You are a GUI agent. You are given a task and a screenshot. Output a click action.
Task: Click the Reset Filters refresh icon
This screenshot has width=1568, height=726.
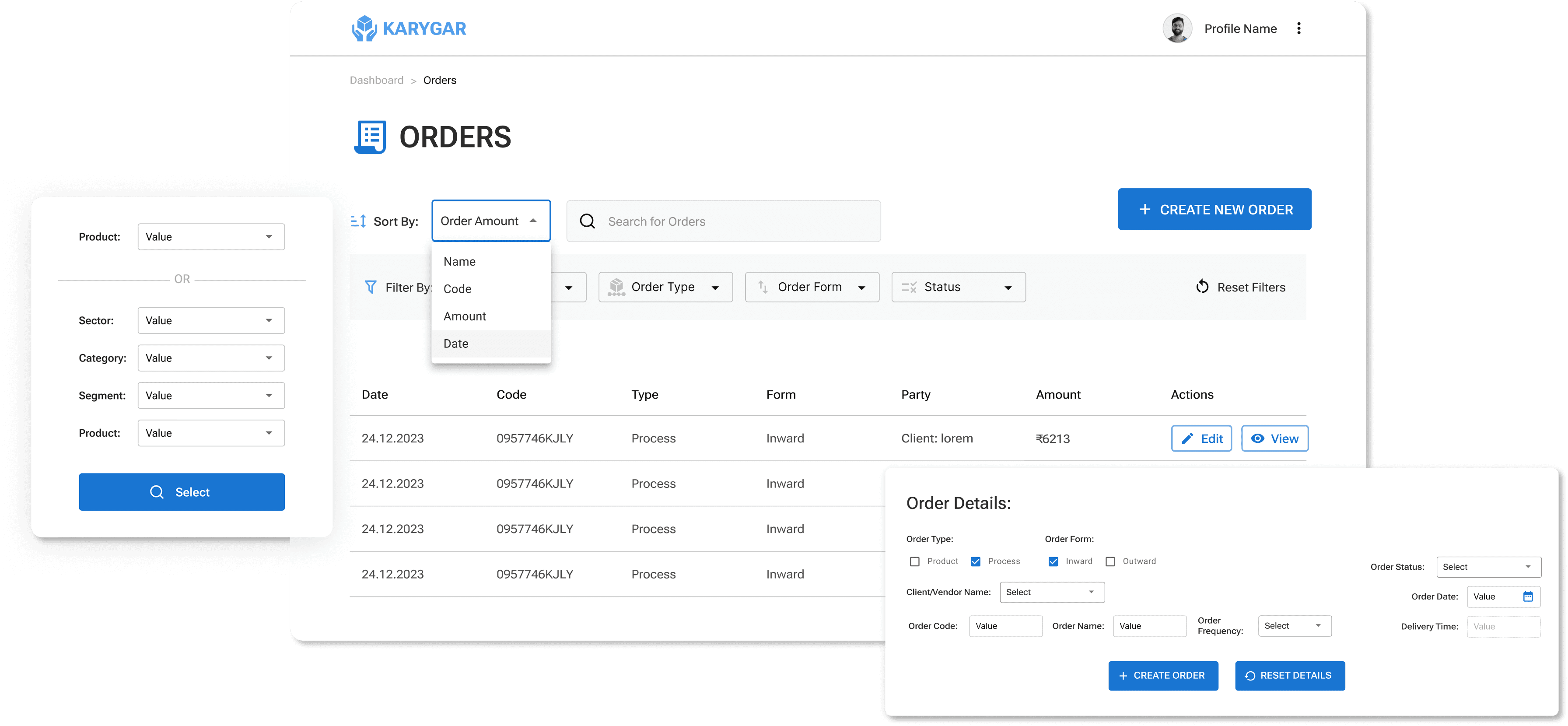pos(1202,286)
